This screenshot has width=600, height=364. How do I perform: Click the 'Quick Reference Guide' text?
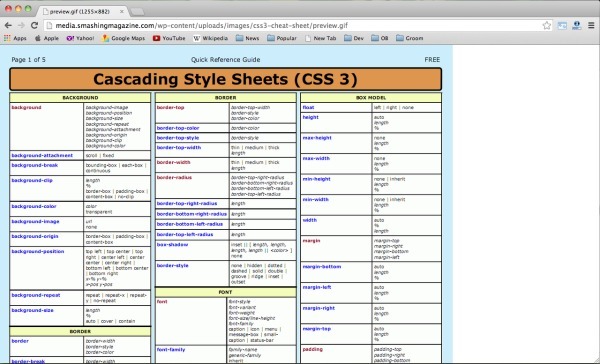tap(225, 60)
